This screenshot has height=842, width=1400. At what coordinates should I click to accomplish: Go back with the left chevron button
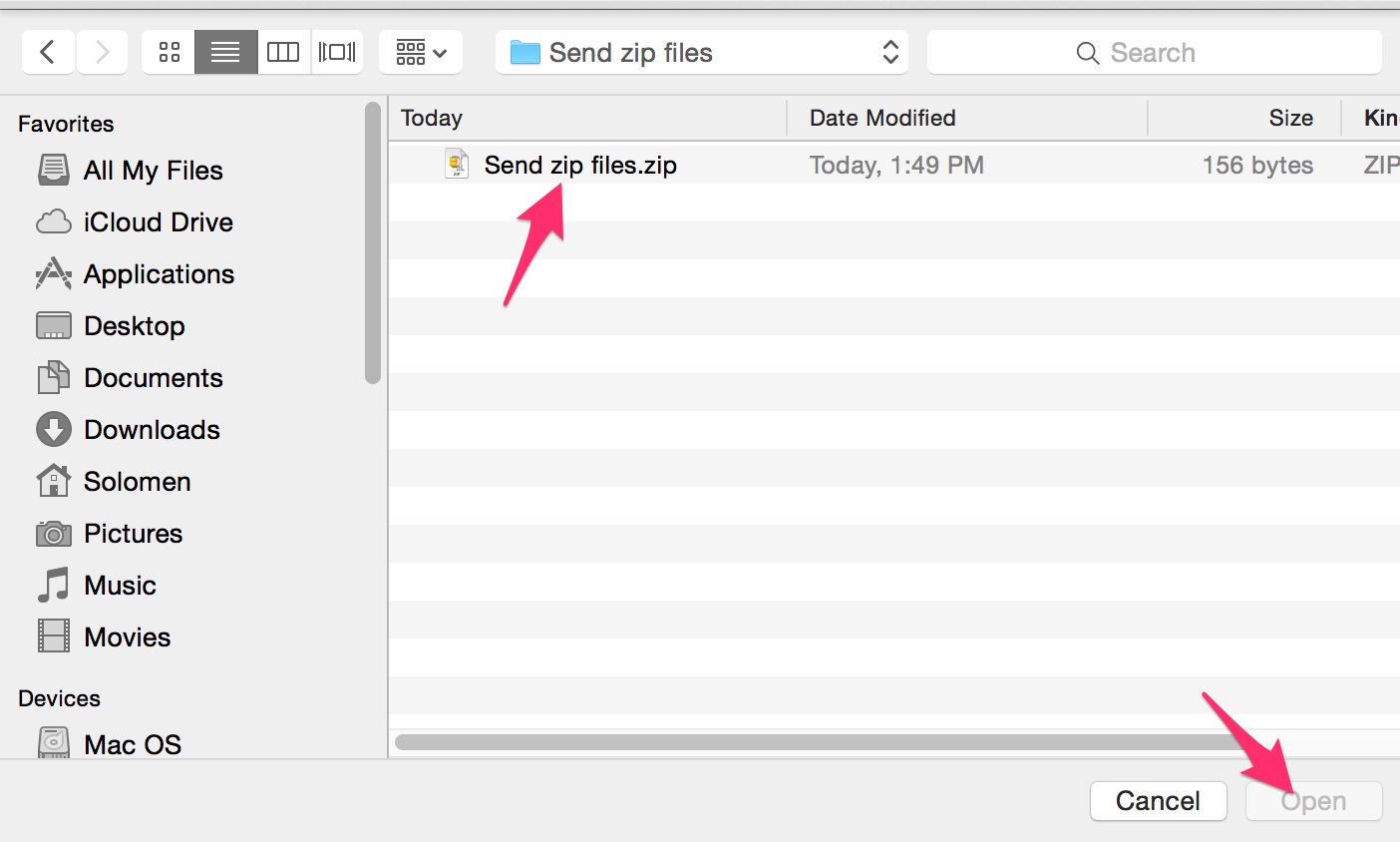point(48,52)
